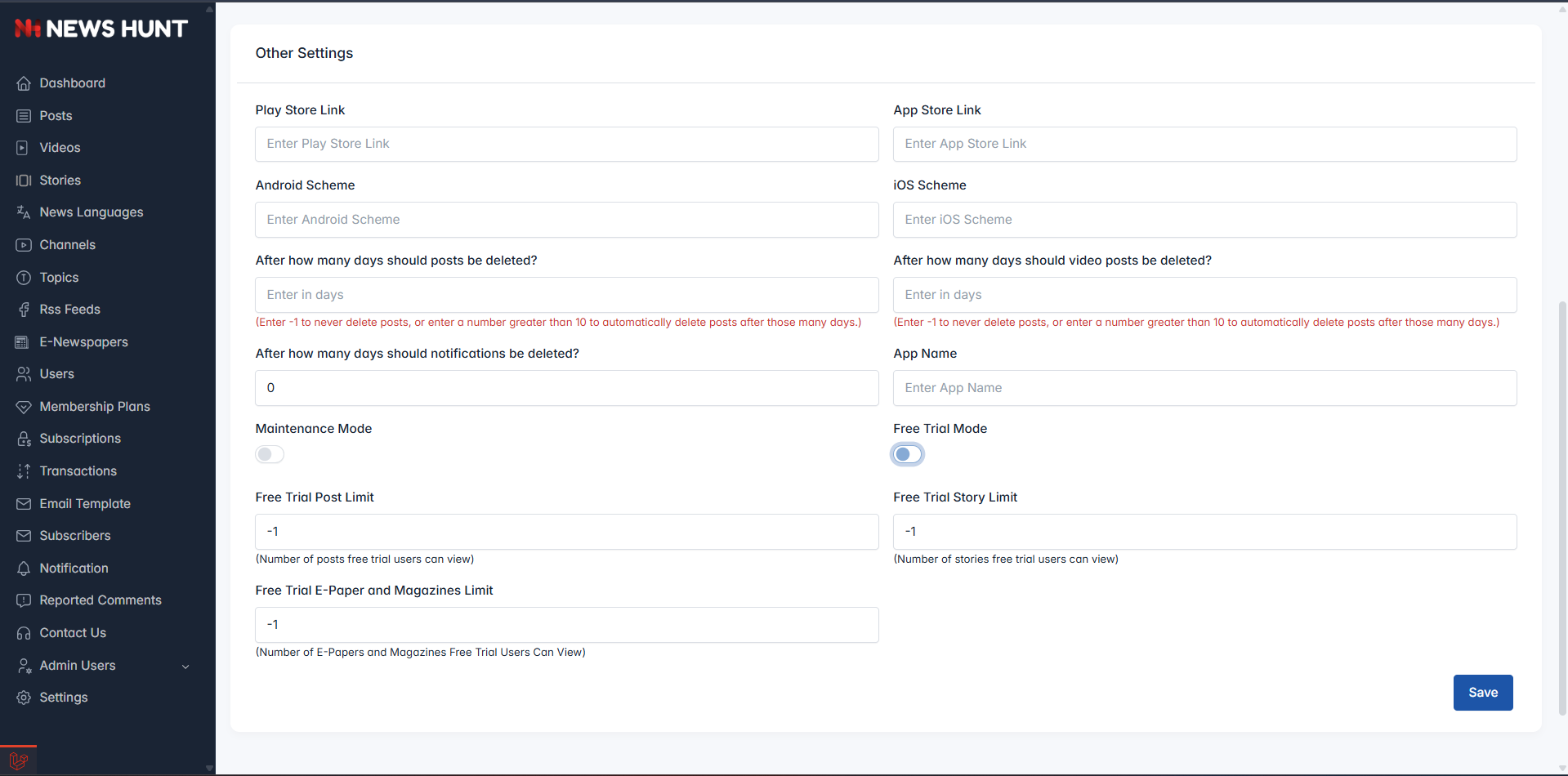The width and height of the screenshot is (1568, 776).
Task: Open Reported Comments section
Action: 101,600
